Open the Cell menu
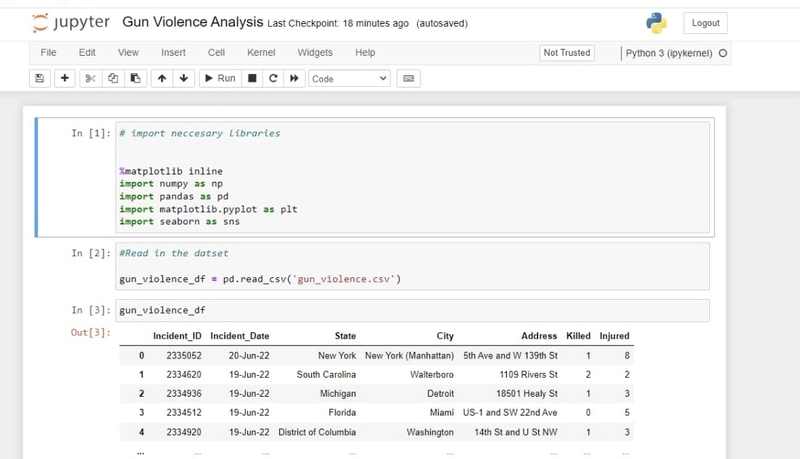 [216, 52]
